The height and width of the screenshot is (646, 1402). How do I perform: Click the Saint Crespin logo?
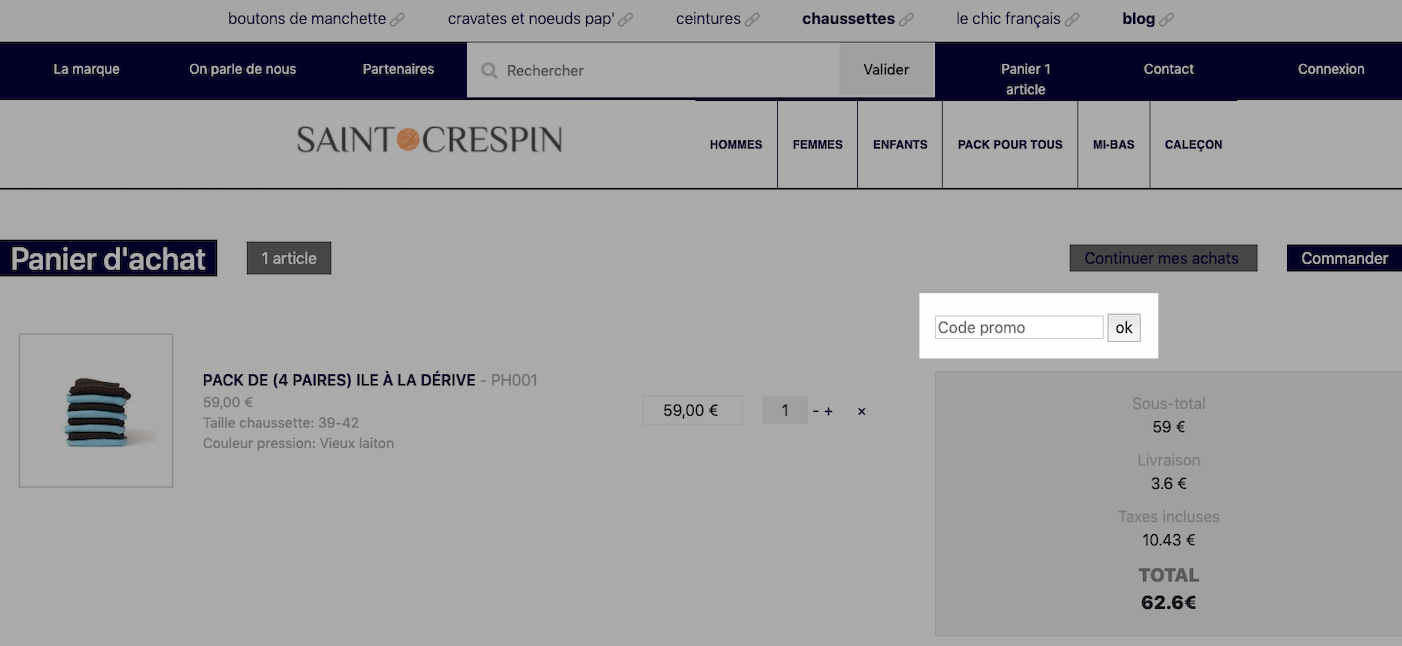click(429, 140)
